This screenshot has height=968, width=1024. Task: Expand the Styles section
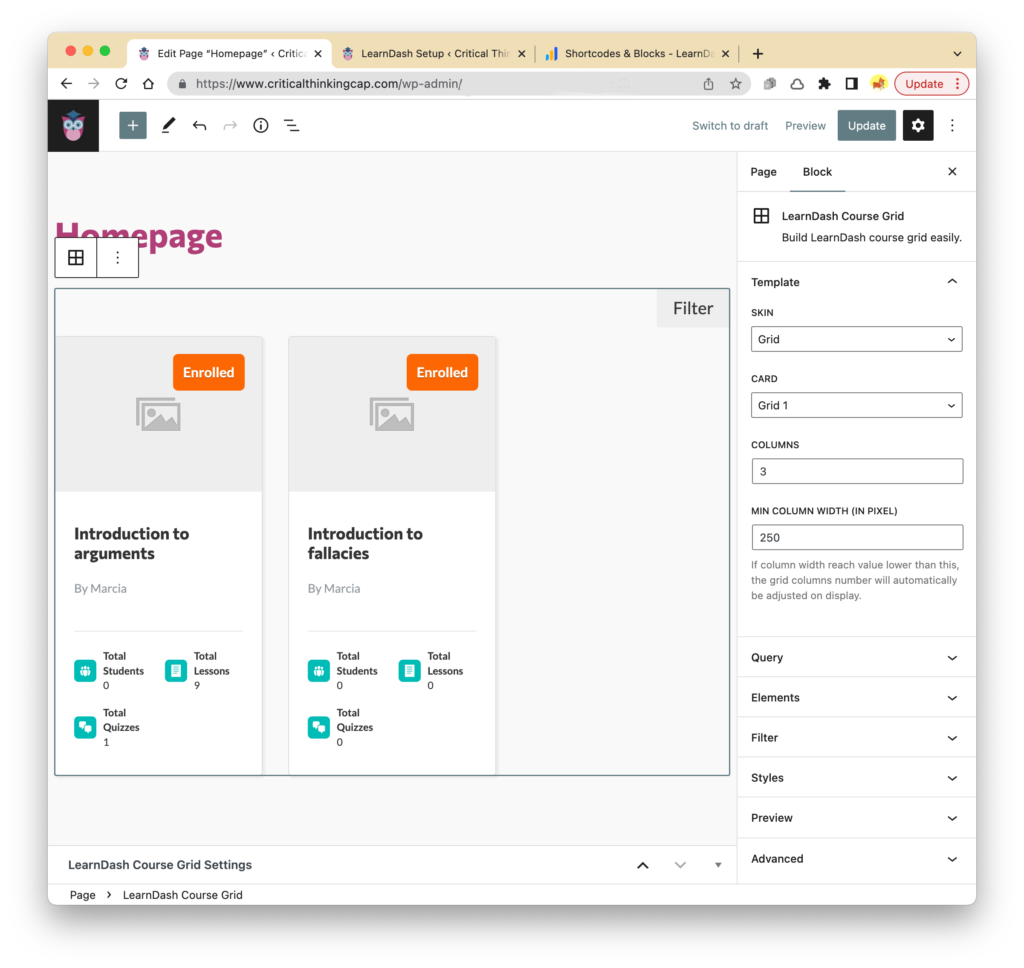856,777
